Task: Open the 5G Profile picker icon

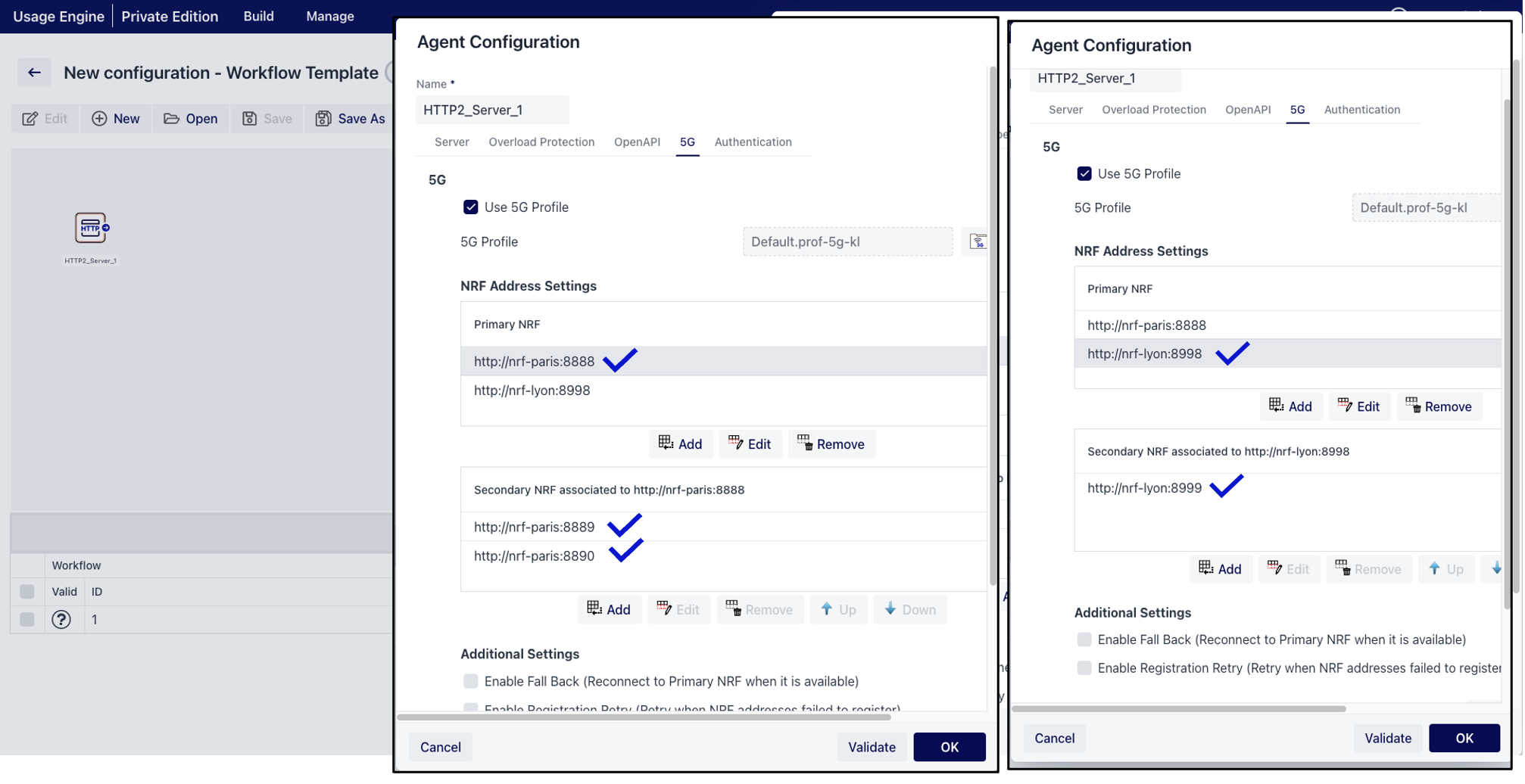Action: click(x=978, y=241)
